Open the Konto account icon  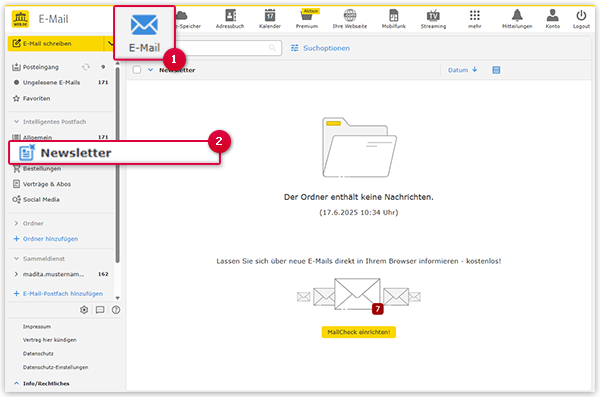[552, 19]
